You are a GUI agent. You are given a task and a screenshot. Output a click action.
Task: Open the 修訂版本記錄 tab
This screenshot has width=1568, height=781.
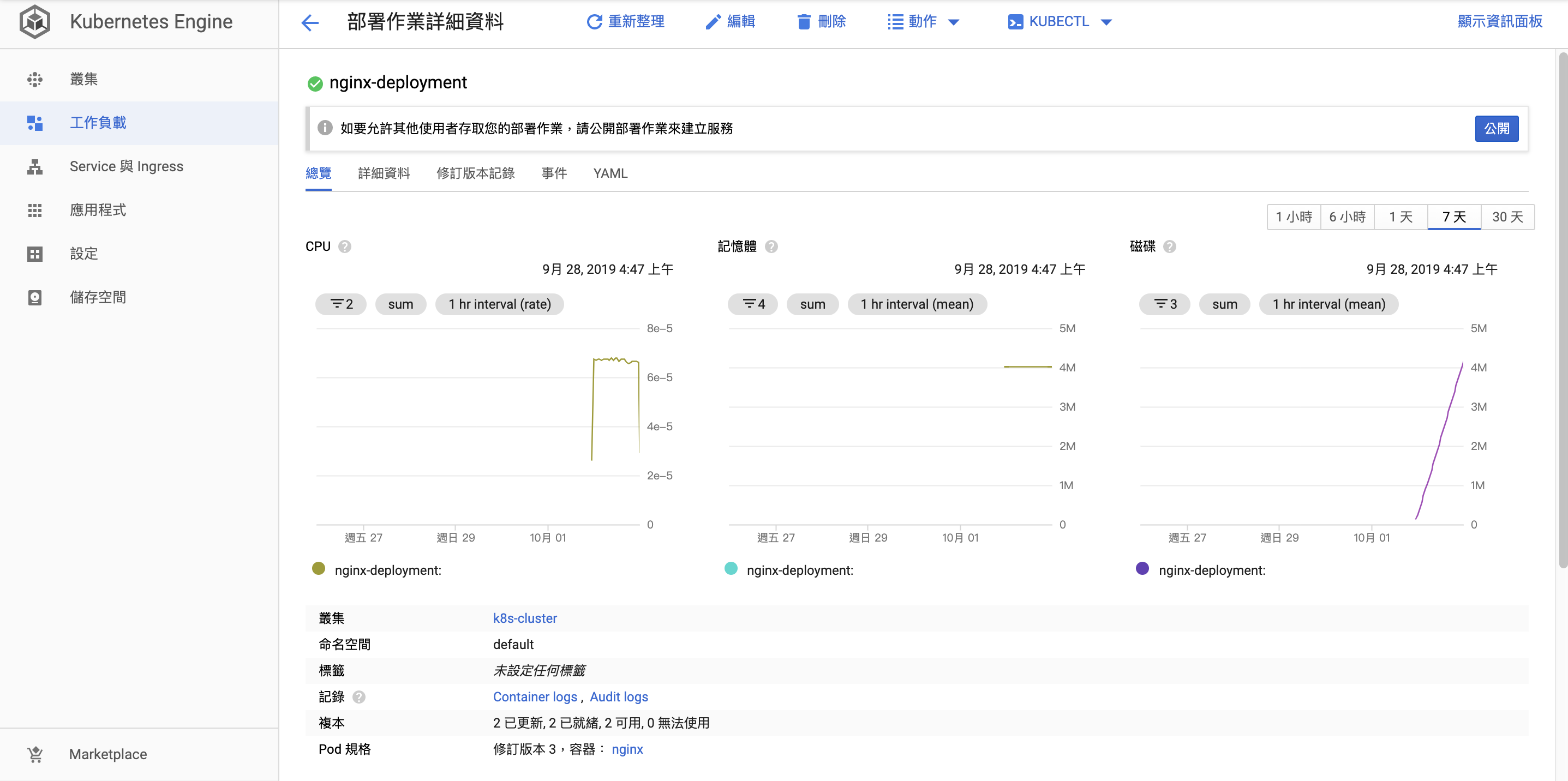[x=475, y=173]
